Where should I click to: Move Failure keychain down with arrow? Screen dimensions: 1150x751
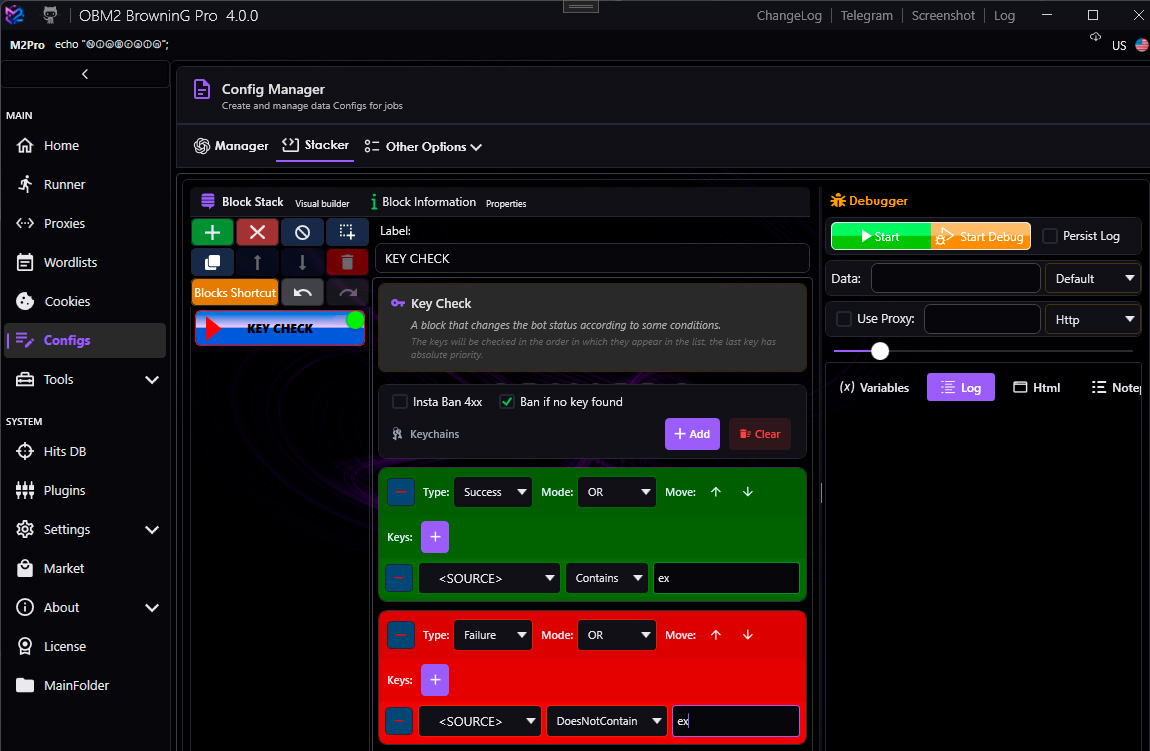pyautogui.click(x=747, y=635)
